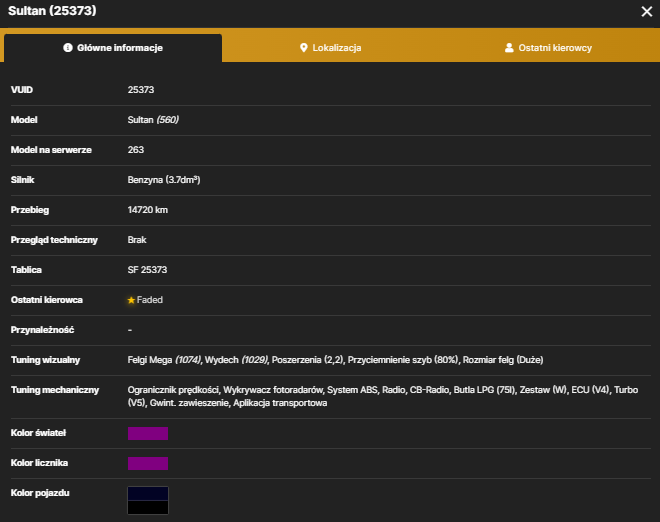Click the Ostatni kierowca label
The image size is (660, 522).
coord(47,300)
